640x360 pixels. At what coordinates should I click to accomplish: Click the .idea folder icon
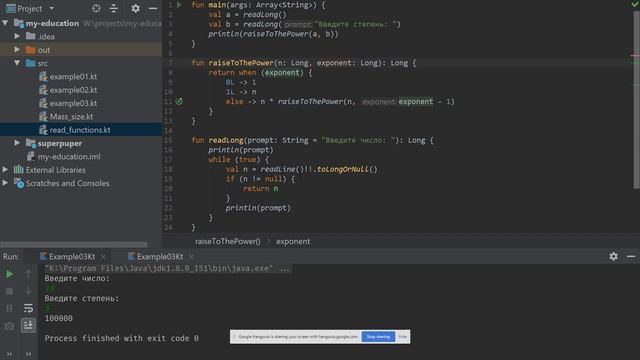point(31,36)
